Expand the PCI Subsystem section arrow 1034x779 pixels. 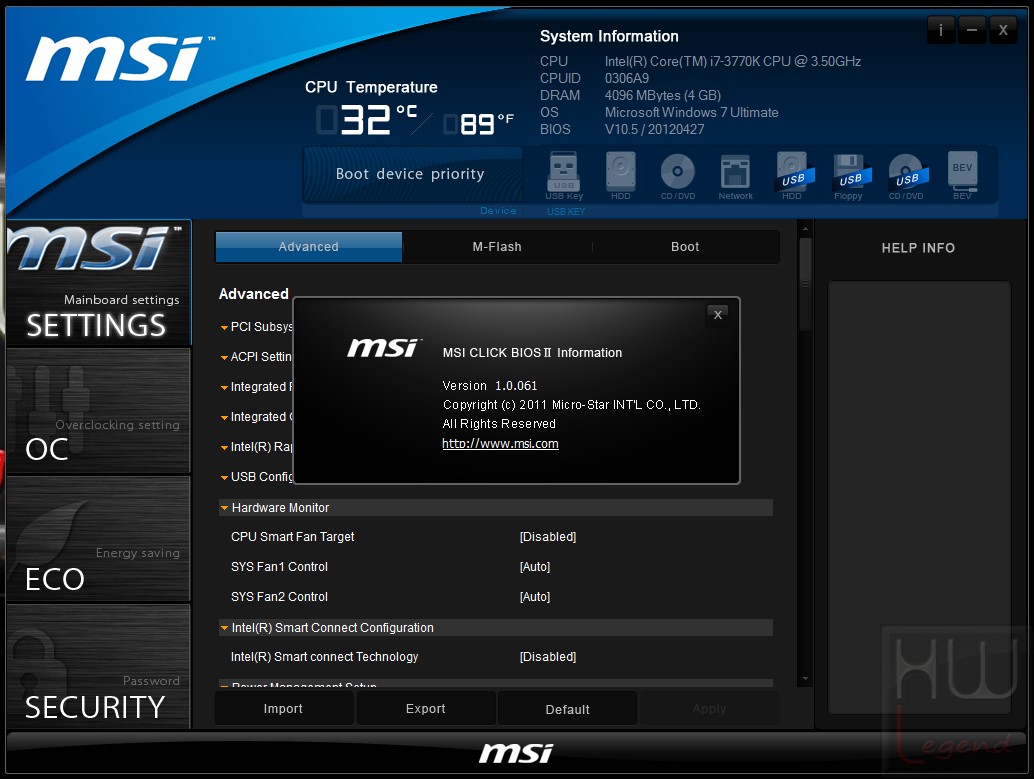click(224, 327)
